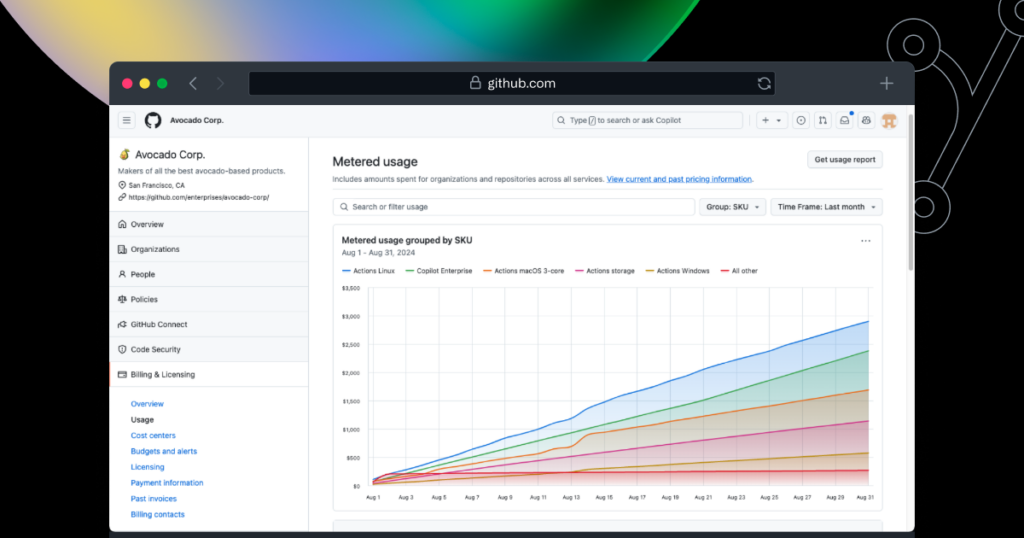Screen dimensions: 1024x538
Task: Click the San Francisco, CA location text
Action: pos(157,185)
